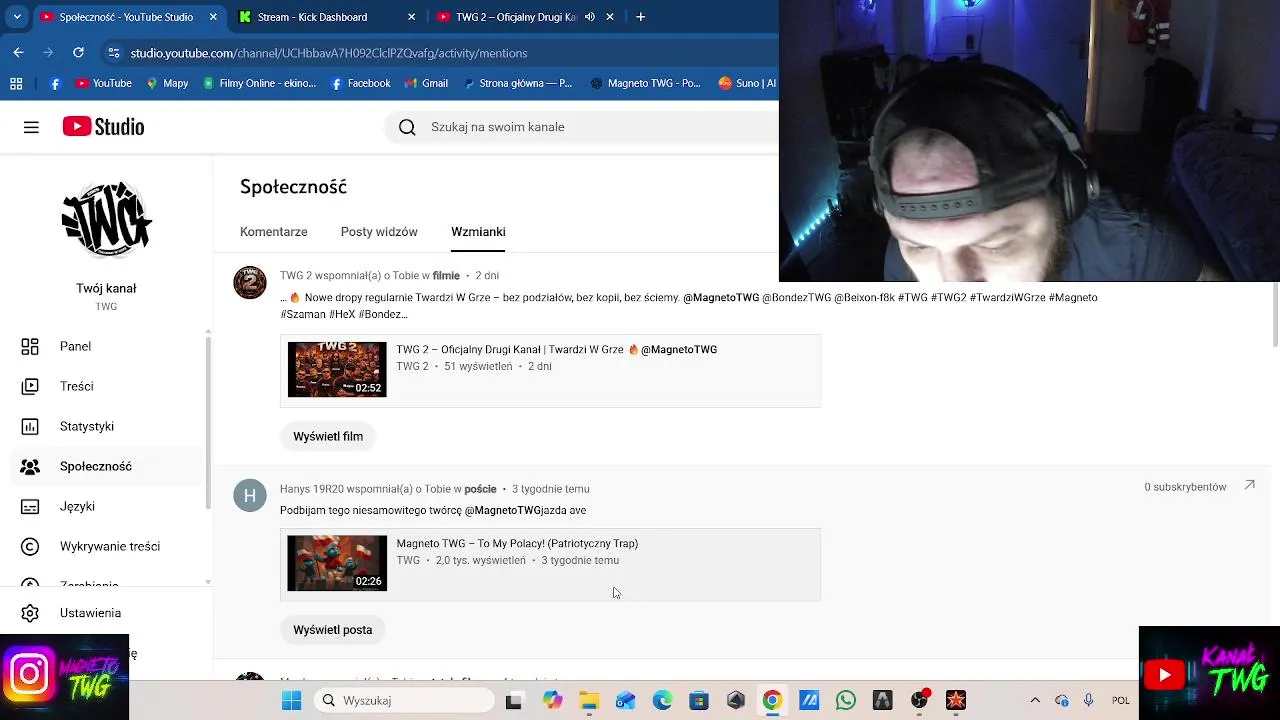Click the address bar URL
The height and width of the screenshot is (720, 1280).
pyautogui.click(x=329, y=53)
